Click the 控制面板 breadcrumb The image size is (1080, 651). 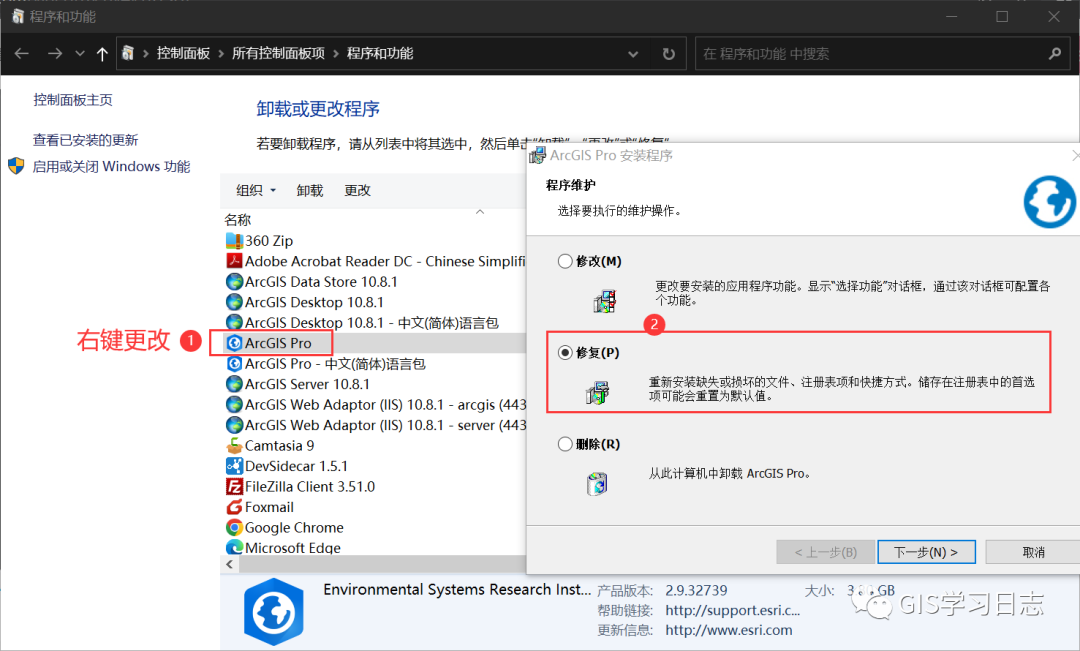pyautogui.click(x=183, y=54)
